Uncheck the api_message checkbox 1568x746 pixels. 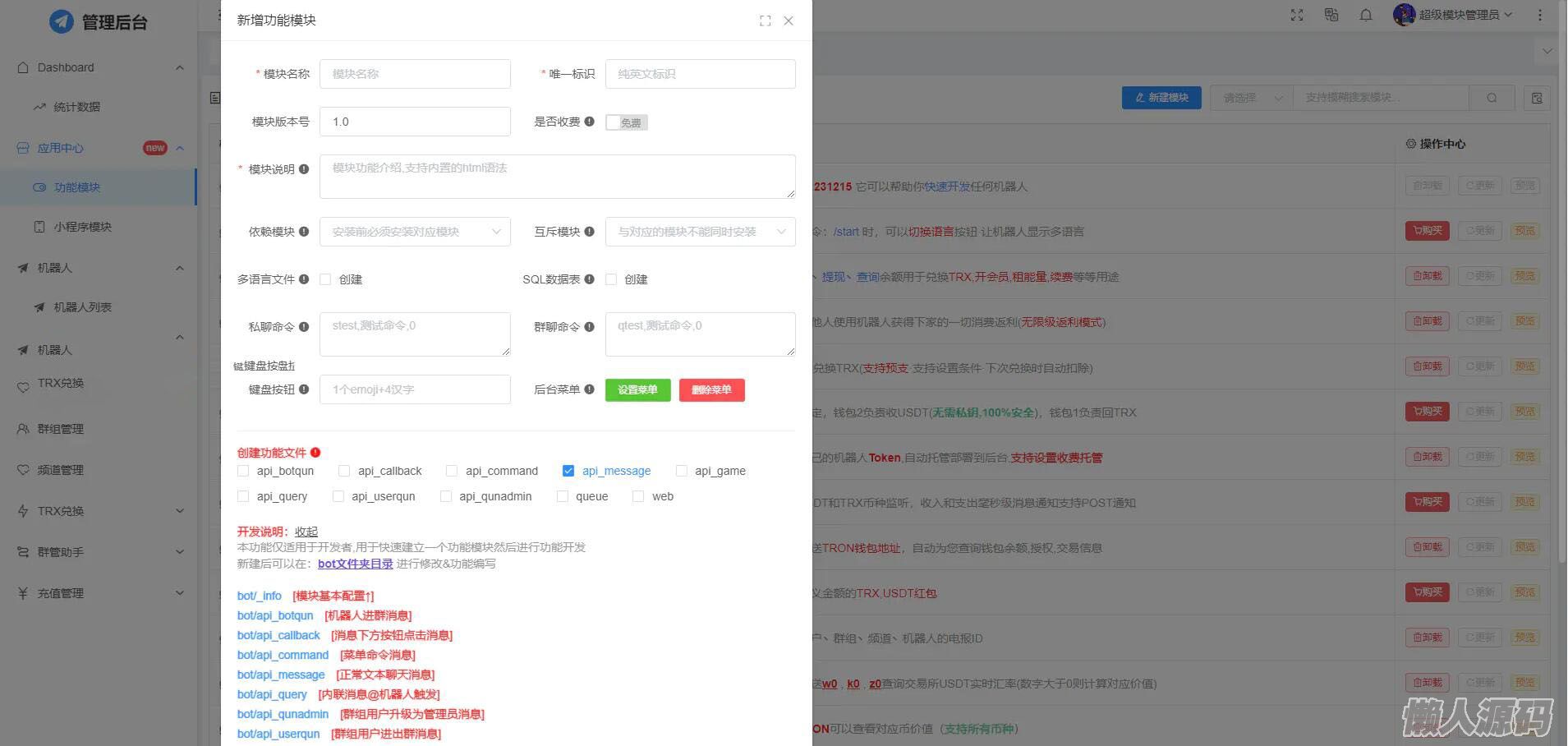tap(568, 471)
